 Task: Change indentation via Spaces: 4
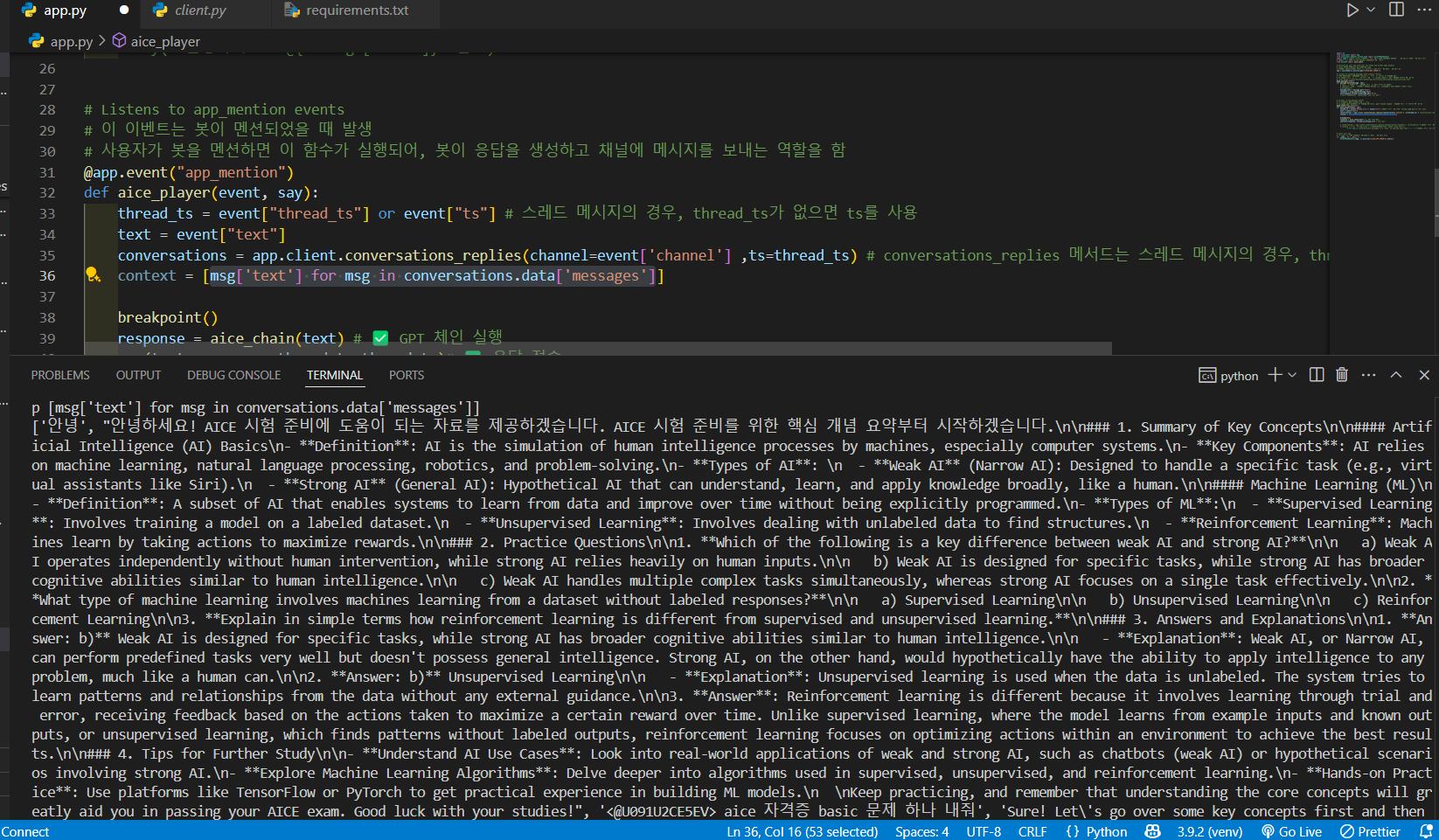click(x=922, y=831)
